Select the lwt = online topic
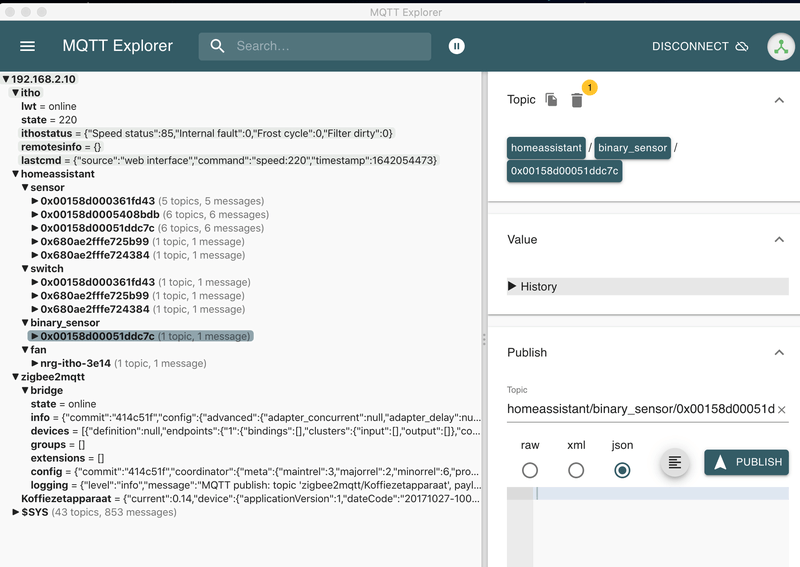 pyautogui.click(x=48, y=106)
